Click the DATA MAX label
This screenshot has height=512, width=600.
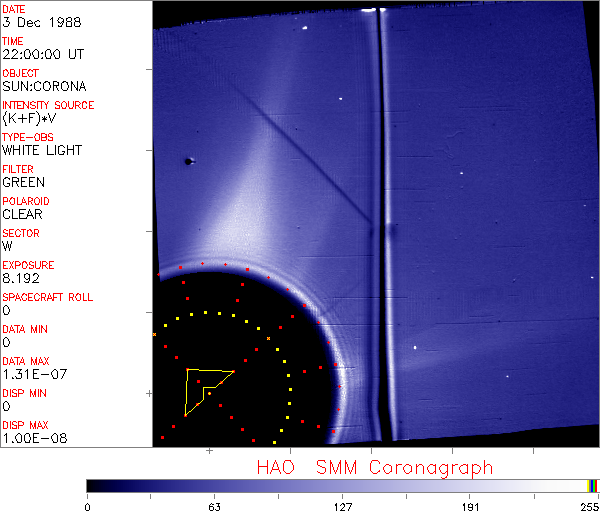click(x=26, y=361)
